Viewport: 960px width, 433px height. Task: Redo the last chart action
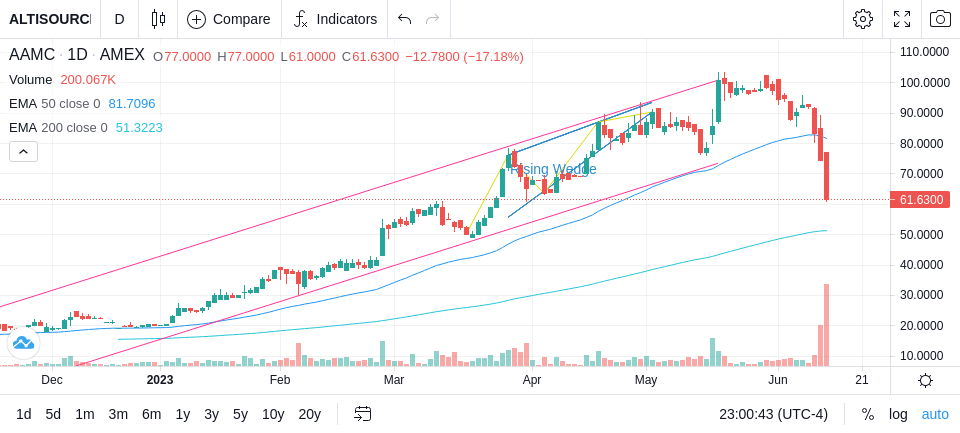click(x=433, y=19)
